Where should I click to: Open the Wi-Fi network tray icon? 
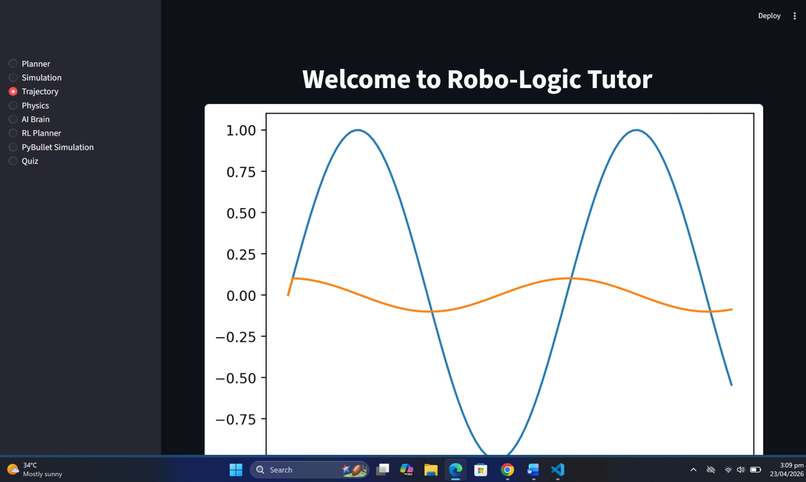(x=728, y=470)
